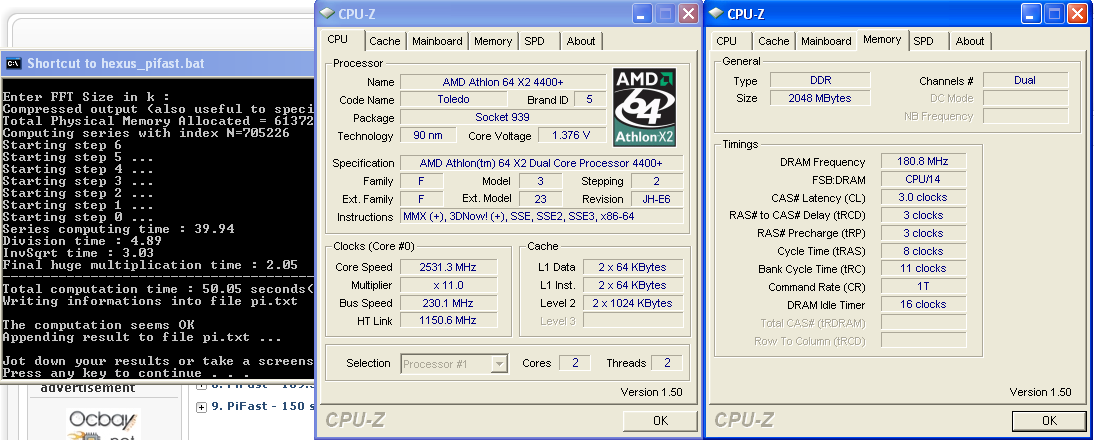This screenshot has width=1094, height=440.
Task: Click the Ocbay advertisement image
Action: click(104, 424)
